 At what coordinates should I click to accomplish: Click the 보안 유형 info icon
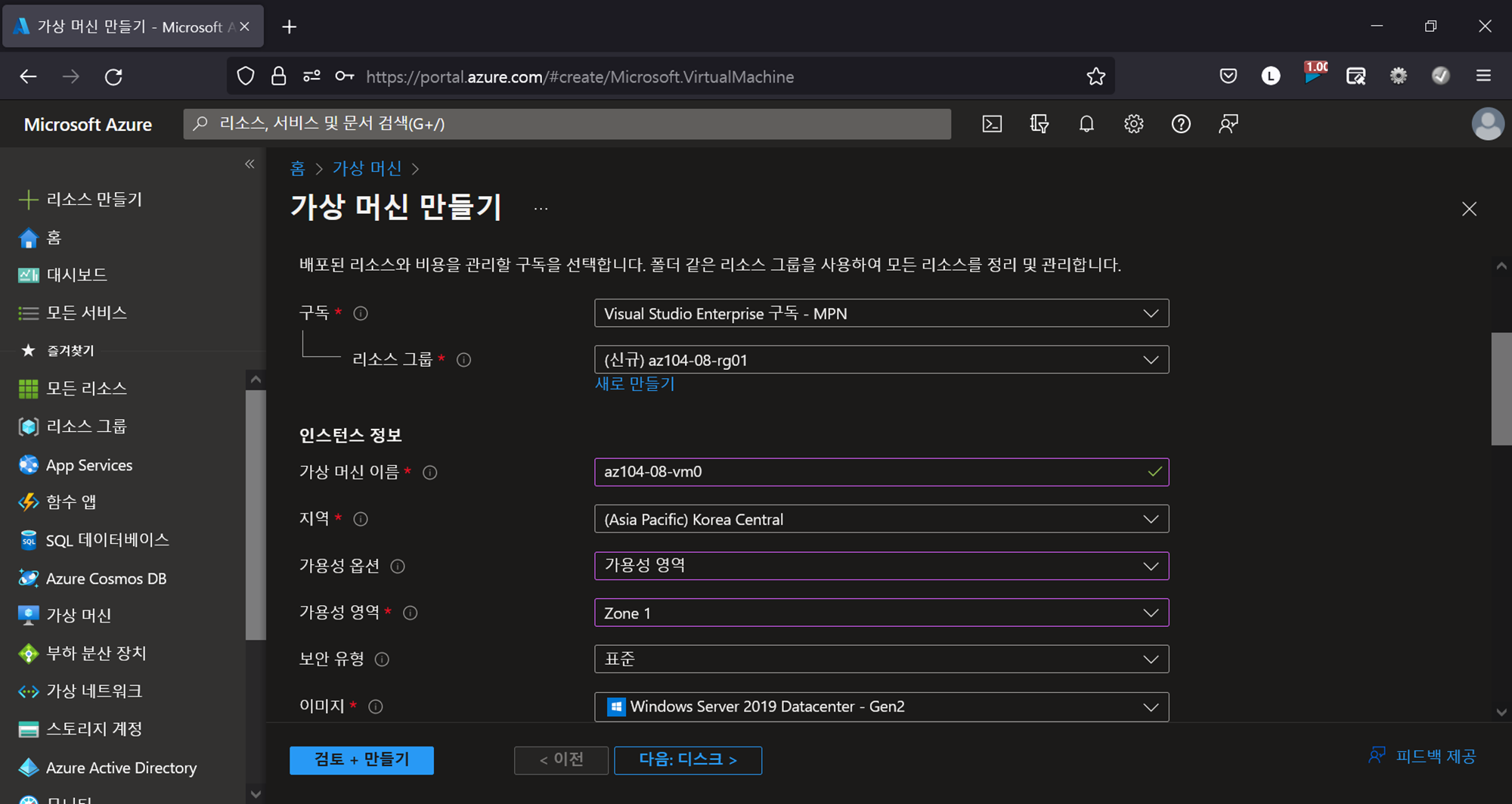tap(382, 660)
